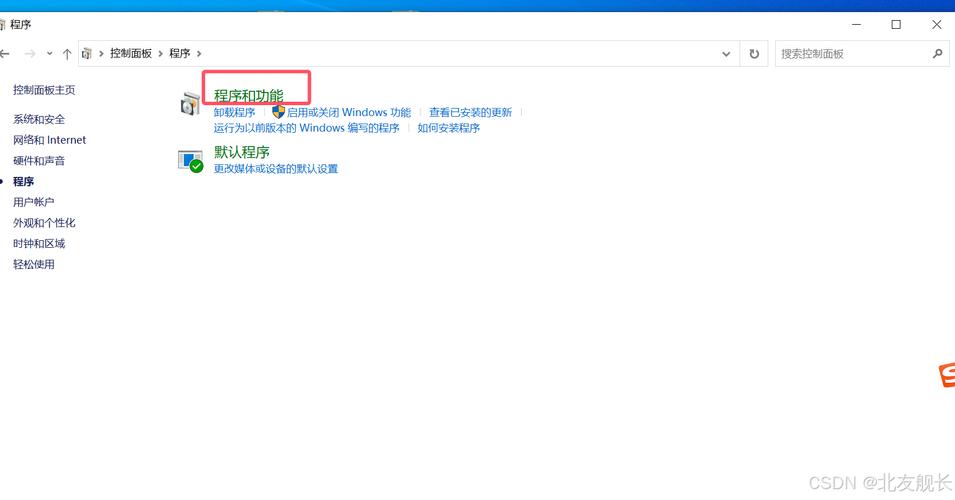Screen dimensions: 955x500
Task: Open 硬件和声音 category
Action: coord(39,161)
